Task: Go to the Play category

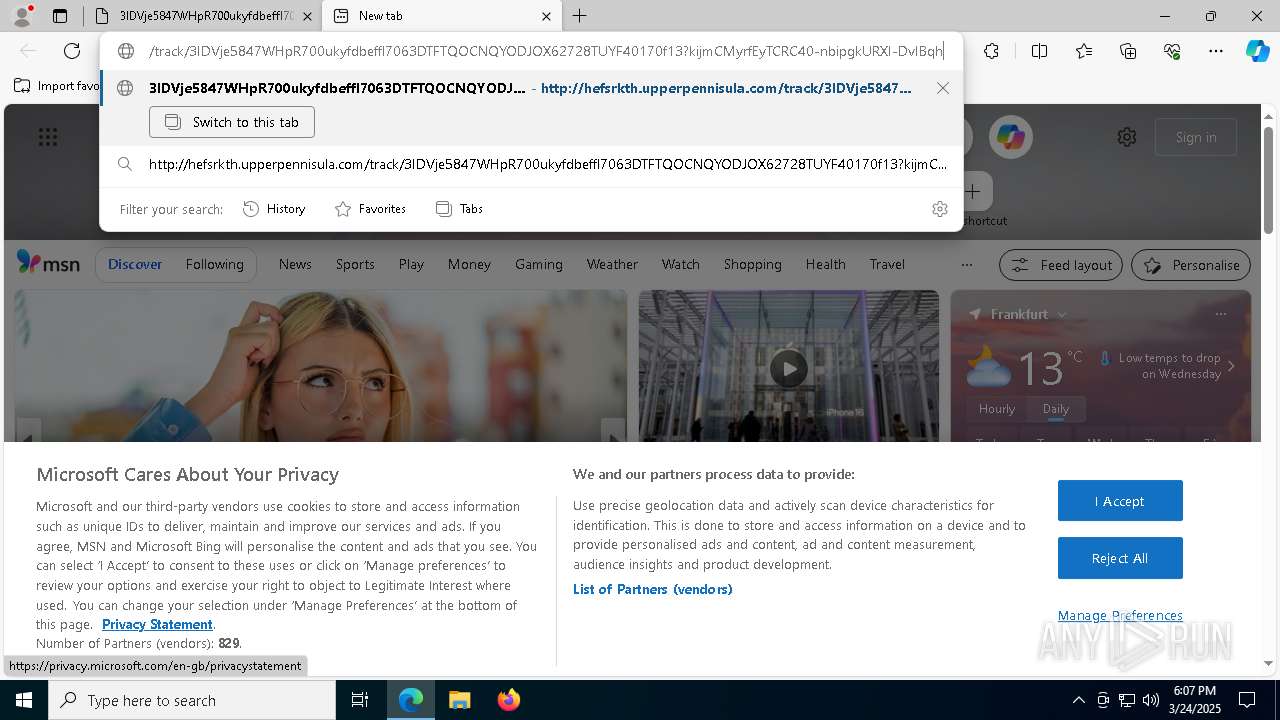Action: (411, 264)
